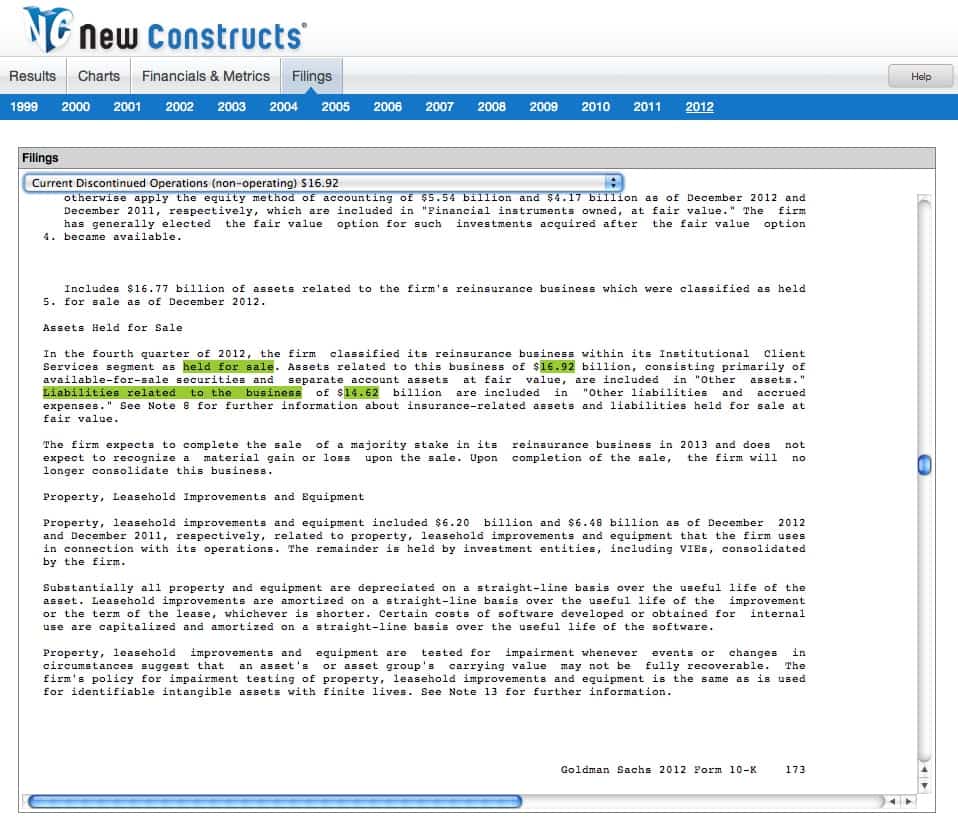Select the 2004 year link
Image resolution: width=958 pixels, height=821 pixels.
pyautogui.click(x=283, y=107)
